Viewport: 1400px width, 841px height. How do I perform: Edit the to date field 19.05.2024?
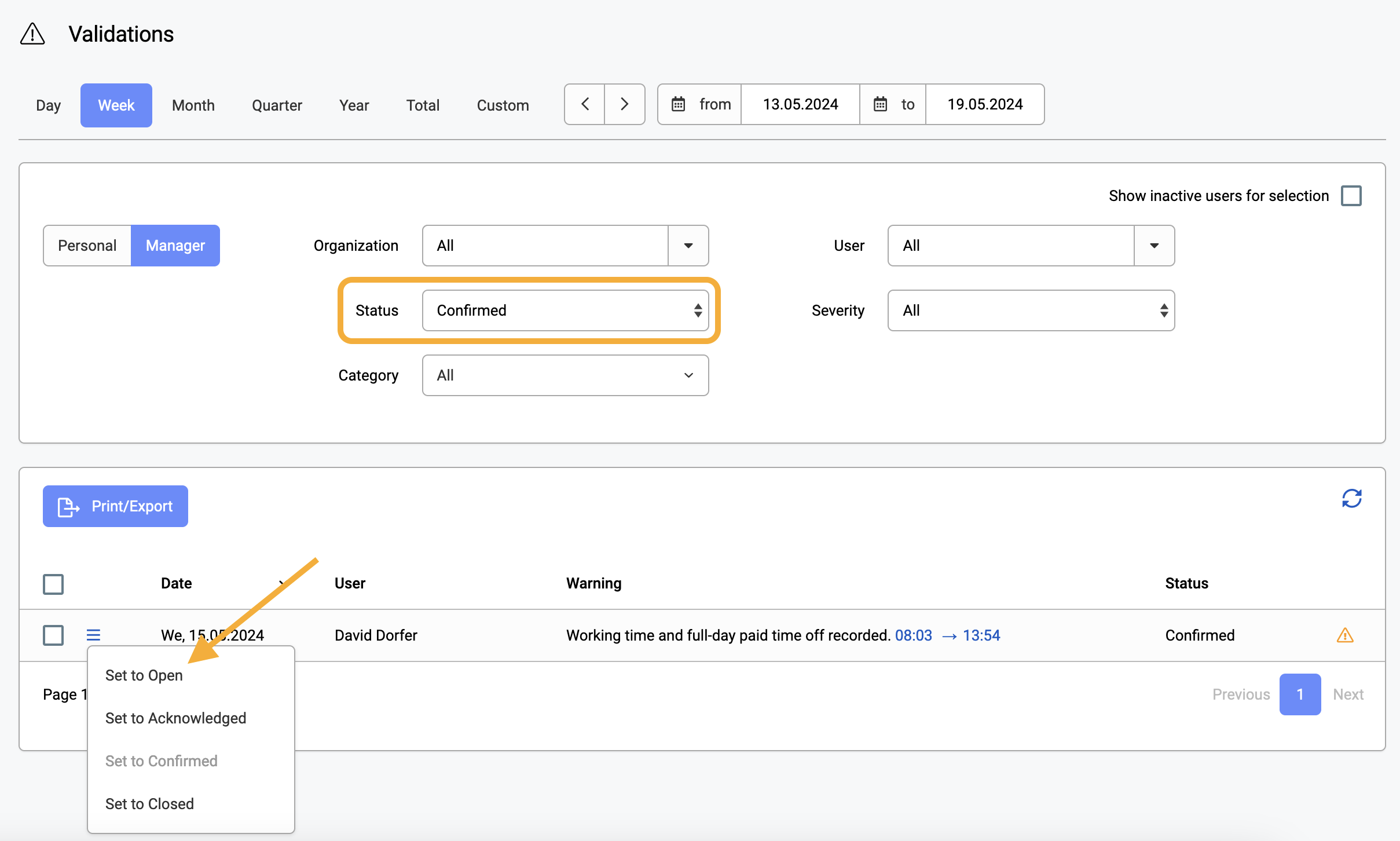click(985, 104)
